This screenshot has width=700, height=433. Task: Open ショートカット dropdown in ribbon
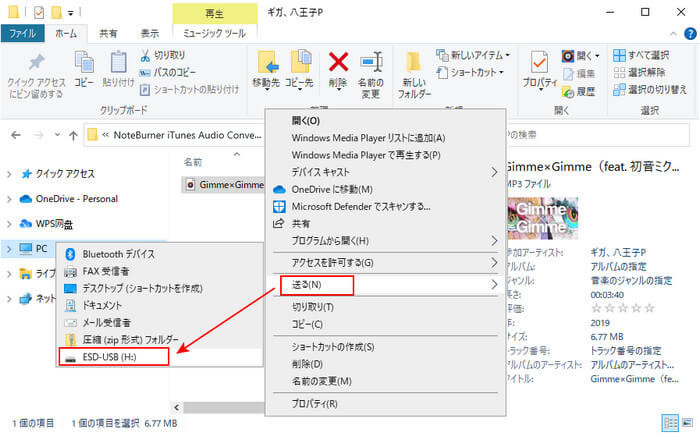(471, 72)
